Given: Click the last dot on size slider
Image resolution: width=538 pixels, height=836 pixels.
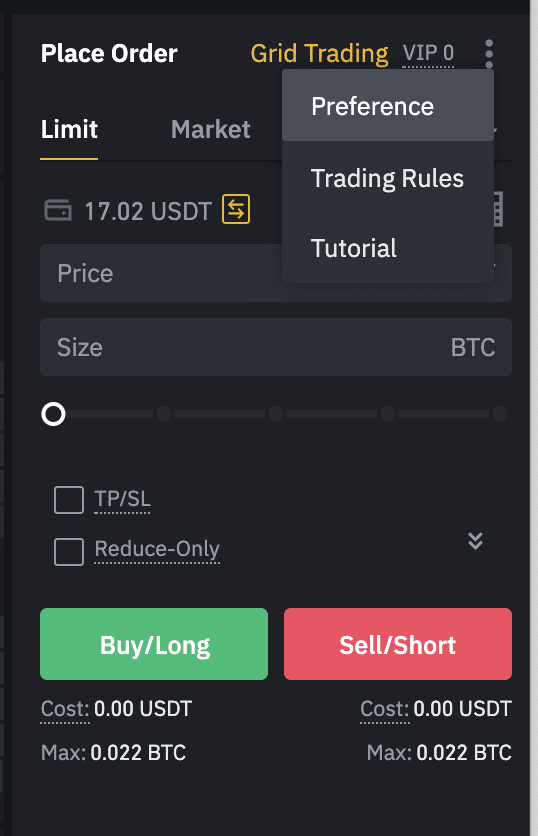Looking at the screenshot, I should click(500, 414).
